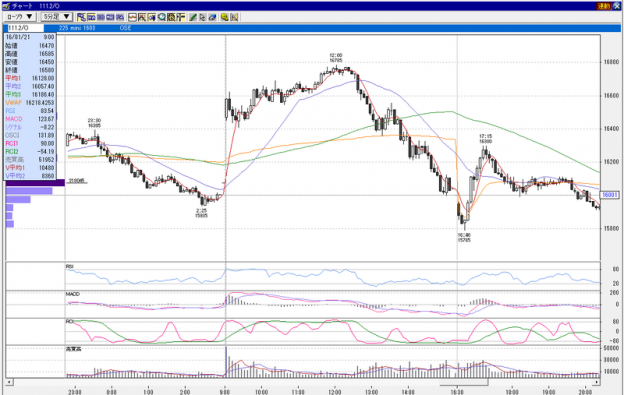This screenshot has width=624, height=395.
Task: Click the 12:00 high price marker
Action: pos(335,58)
